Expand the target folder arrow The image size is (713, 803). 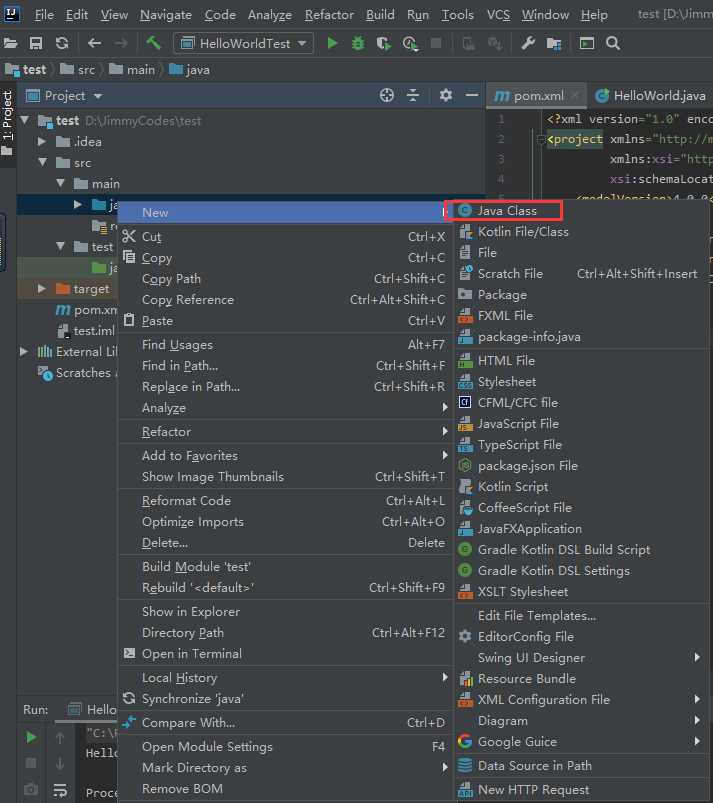point(42,289)
